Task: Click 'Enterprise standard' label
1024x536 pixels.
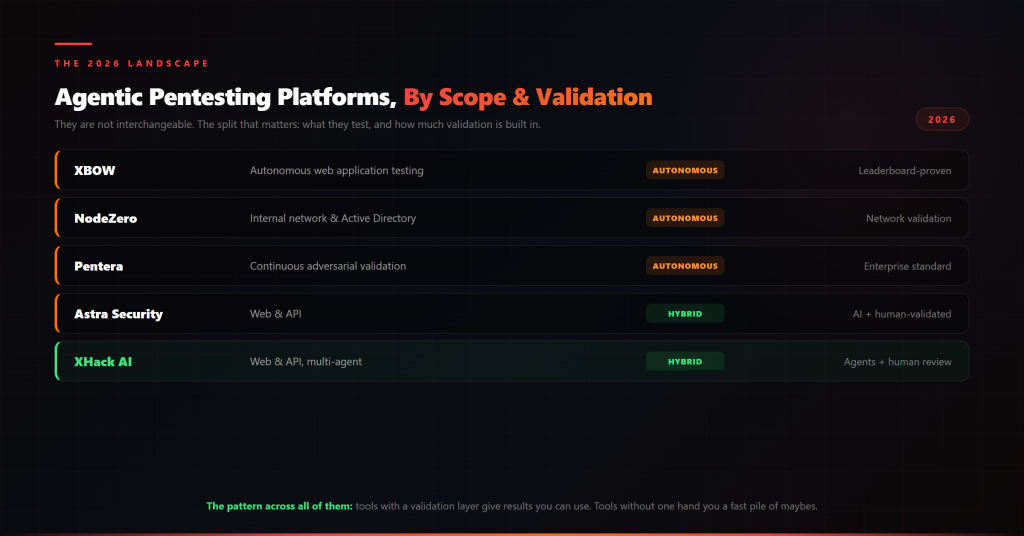Action: (907, 266)
